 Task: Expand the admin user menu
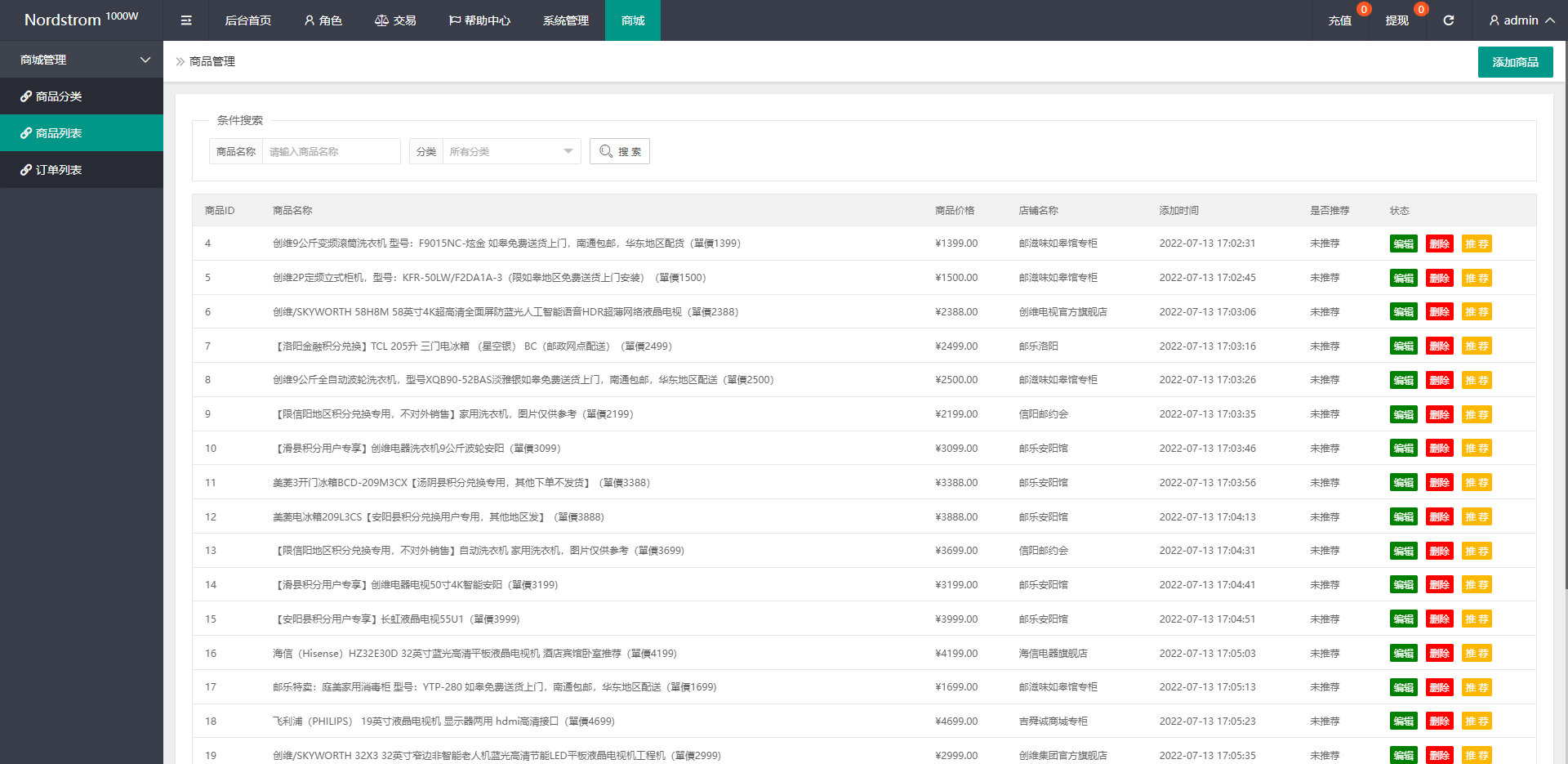point(1521,20)
